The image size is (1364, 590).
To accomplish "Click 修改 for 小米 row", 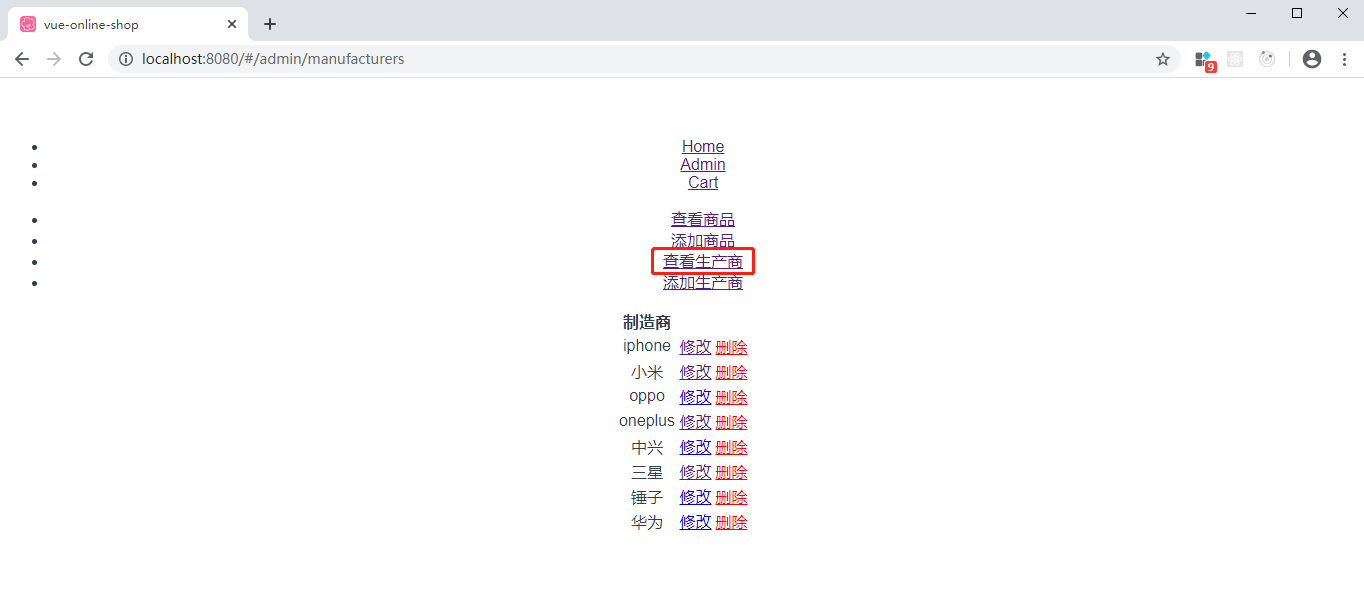I will [696, 372].
